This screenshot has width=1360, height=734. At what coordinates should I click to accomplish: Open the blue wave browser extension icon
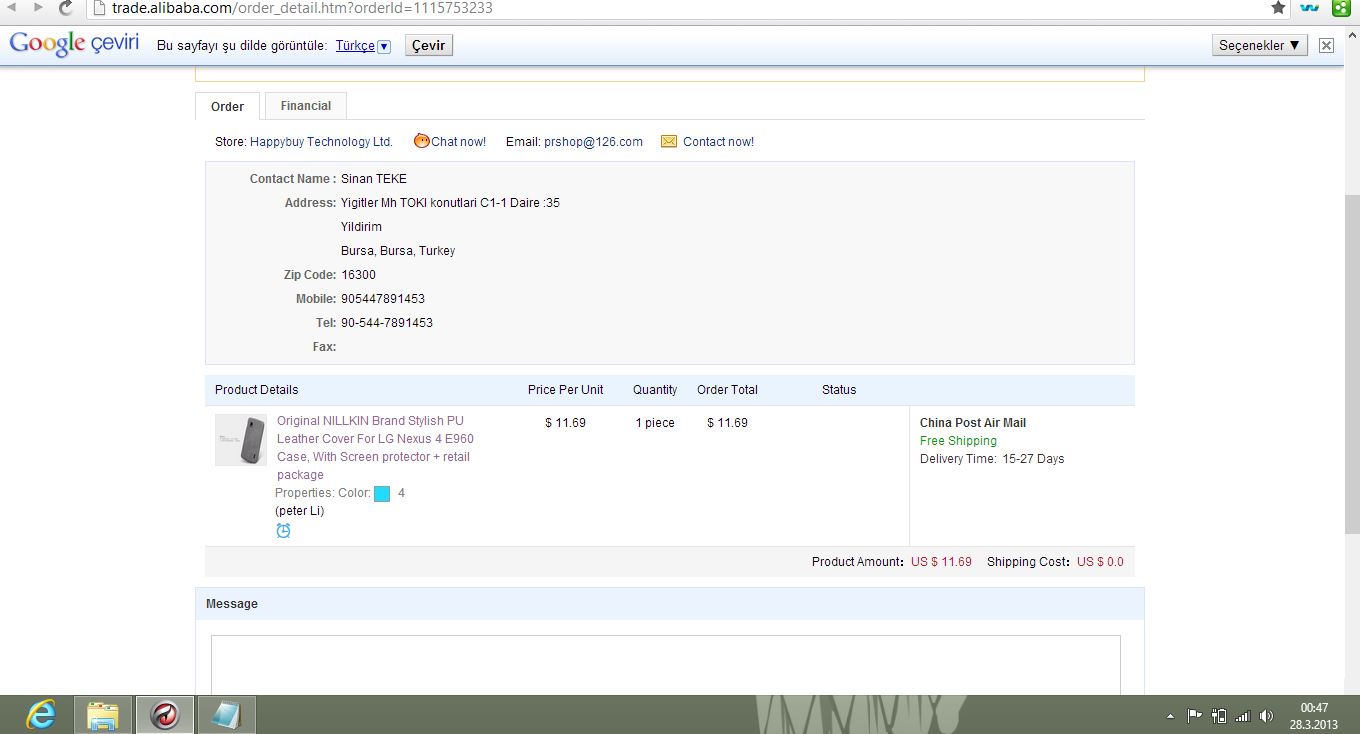pos(1309,8)
